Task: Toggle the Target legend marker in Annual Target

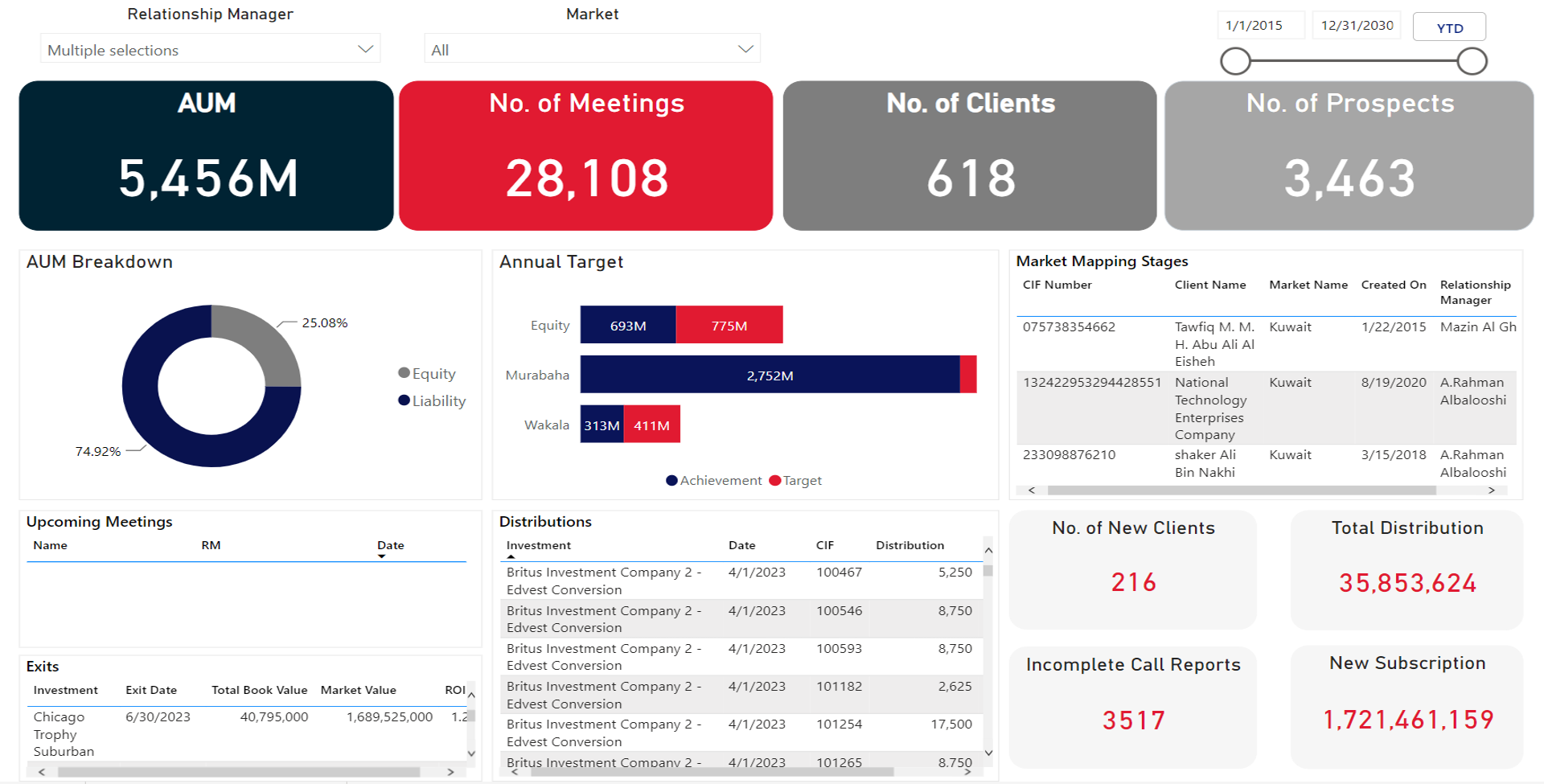Action: click(x=775, y=481)
